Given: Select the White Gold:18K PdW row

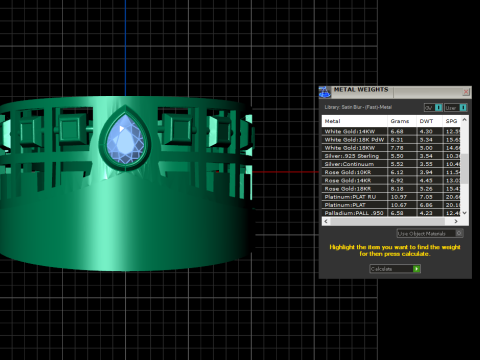Looking at the screenshot, I should [391, 140].
